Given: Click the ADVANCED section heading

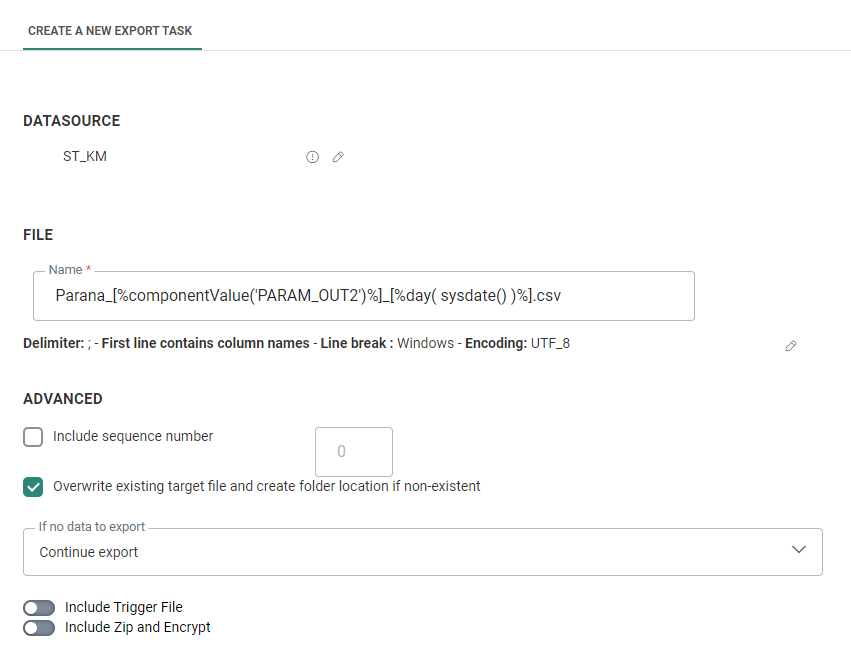Looking at the screenshot, I should click(63, 399).
